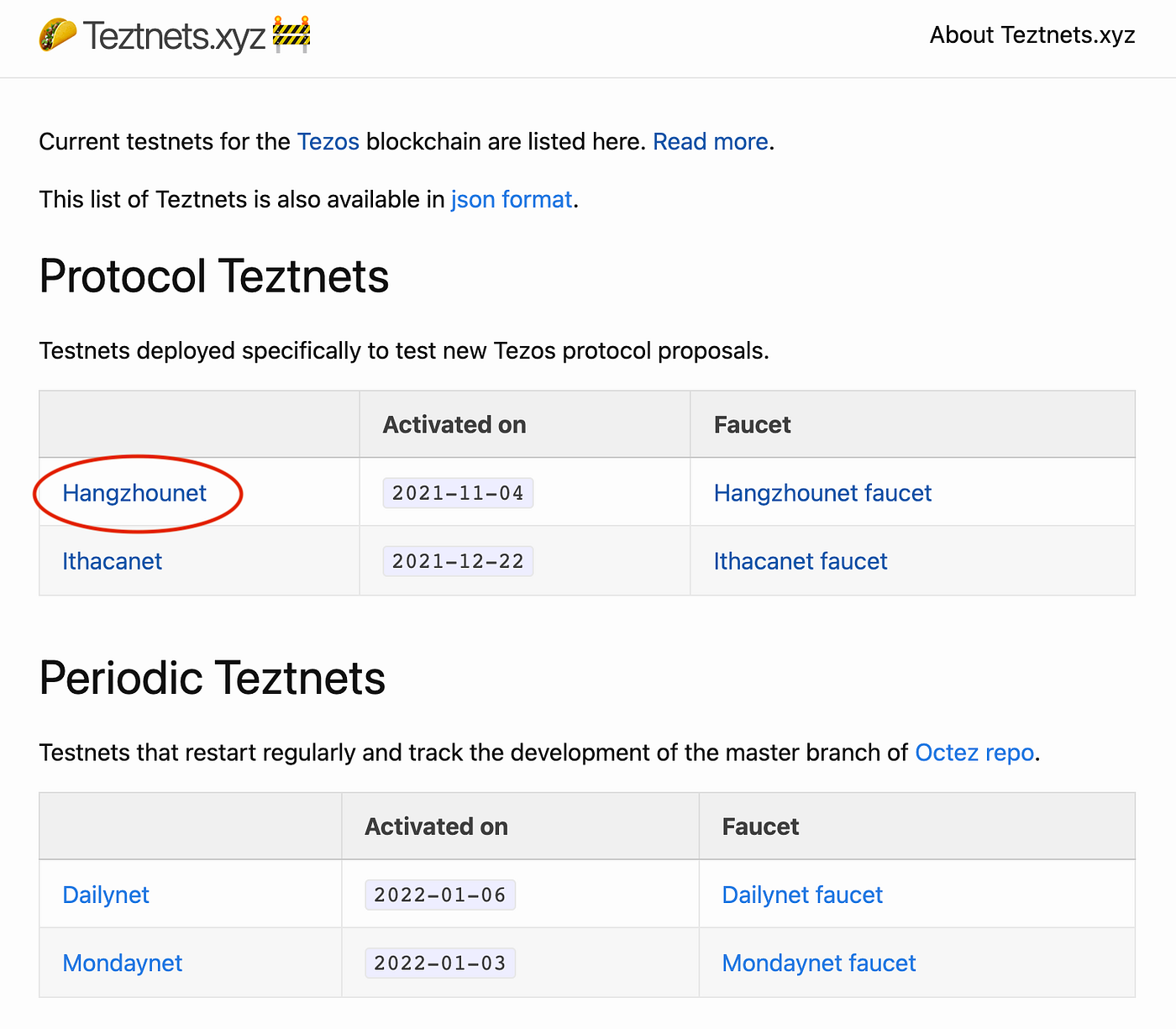Visit the Hangzhounet faucet

pos(822,493)
